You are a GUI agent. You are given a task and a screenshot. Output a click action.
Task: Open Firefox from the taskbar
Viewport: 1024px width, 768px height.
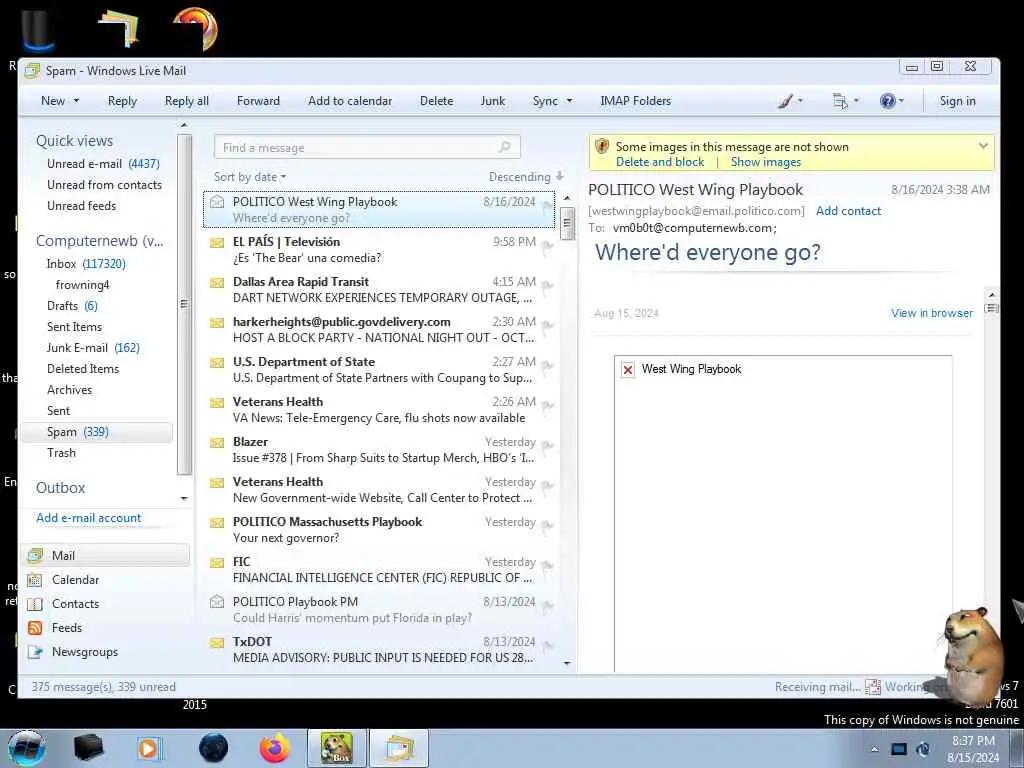pyautogui.click(x=274, y=748)
